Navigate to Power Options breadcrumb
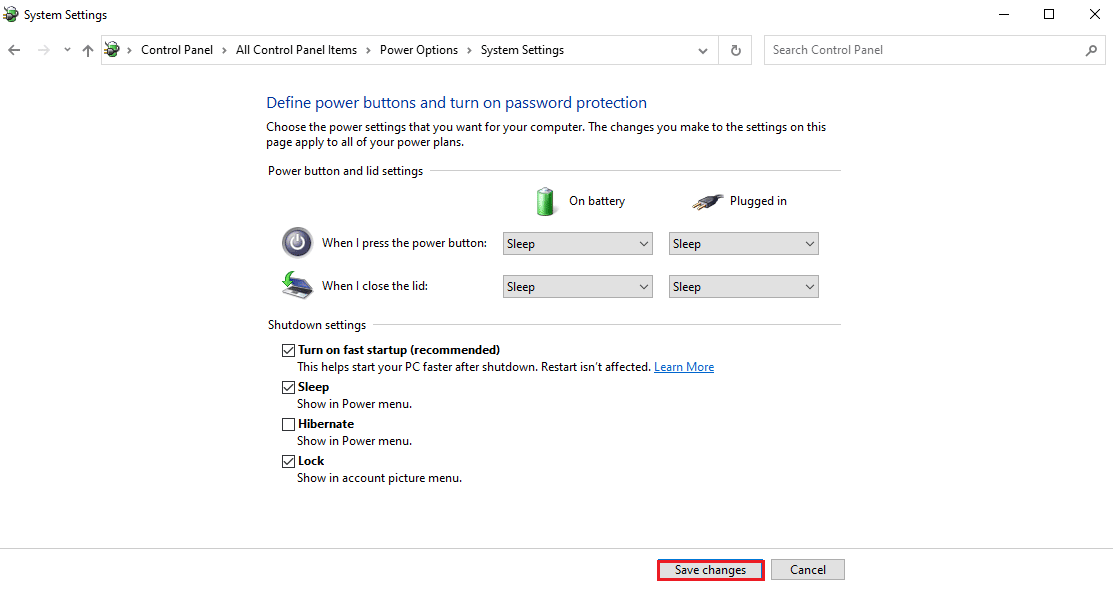This screenshot has height=589, width=1113. 419,50
